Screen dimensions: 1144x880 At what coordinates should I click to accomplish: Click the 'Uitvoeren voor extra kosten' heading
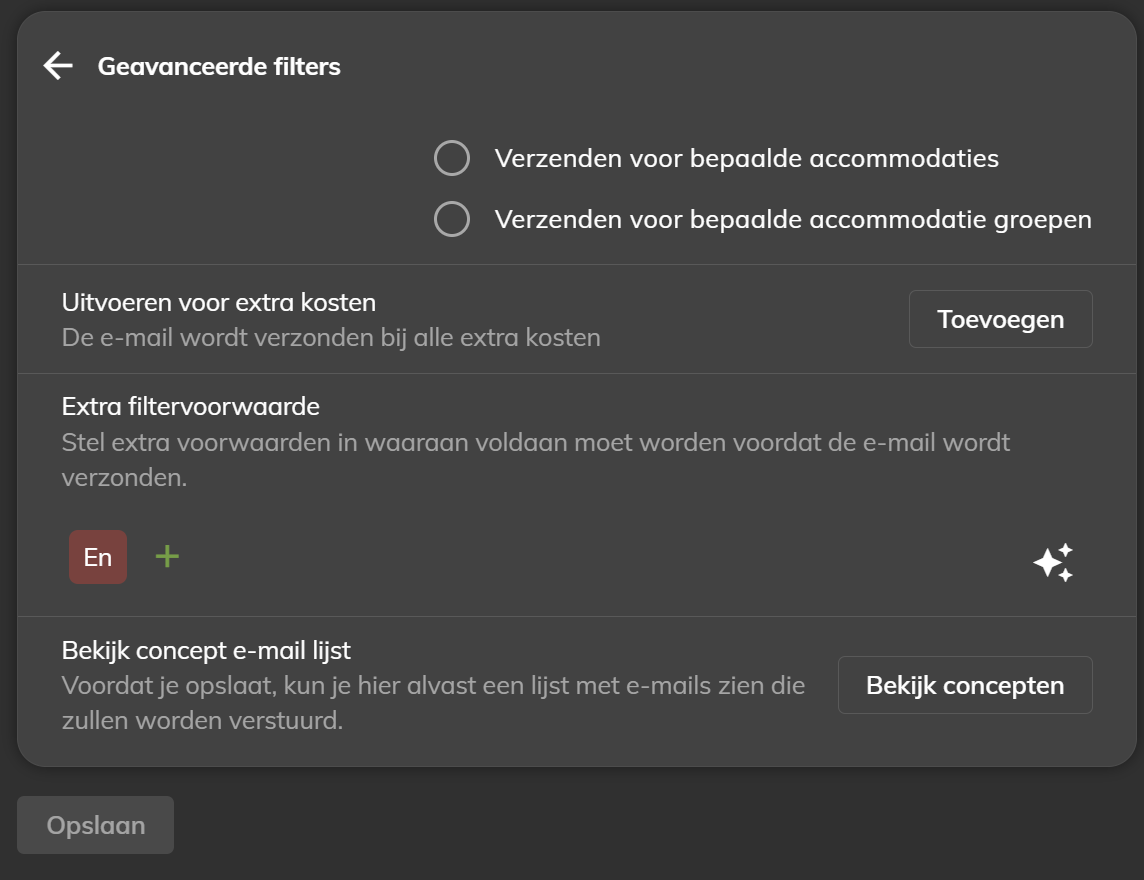tap(219, 302)
